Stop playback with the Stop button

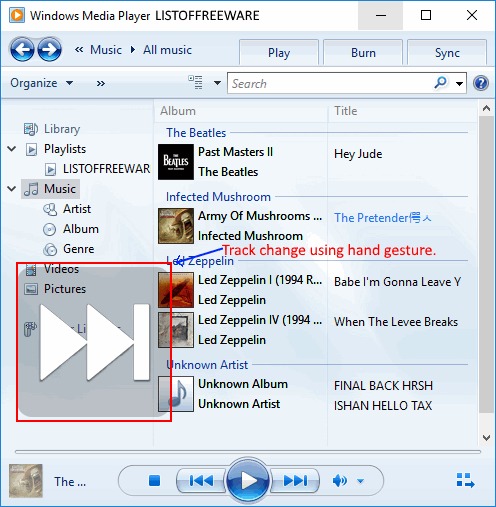click(x=154, y=481)
